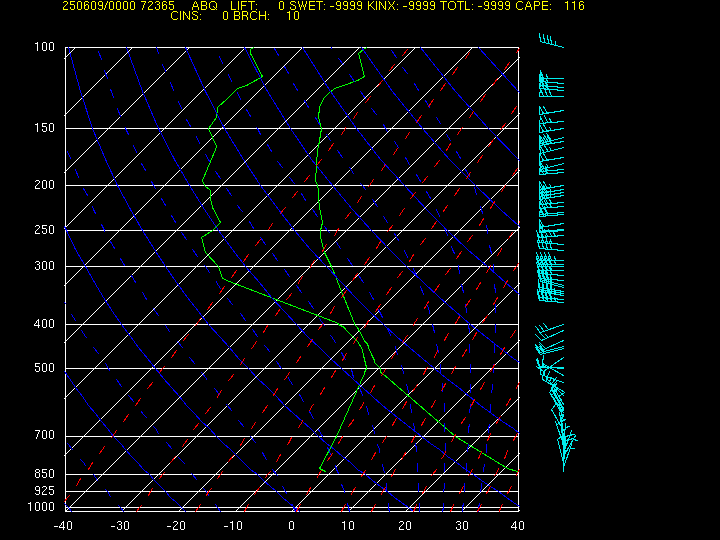Click the 10 temperature axis label
720x540 pixels.
click(348, 526)
